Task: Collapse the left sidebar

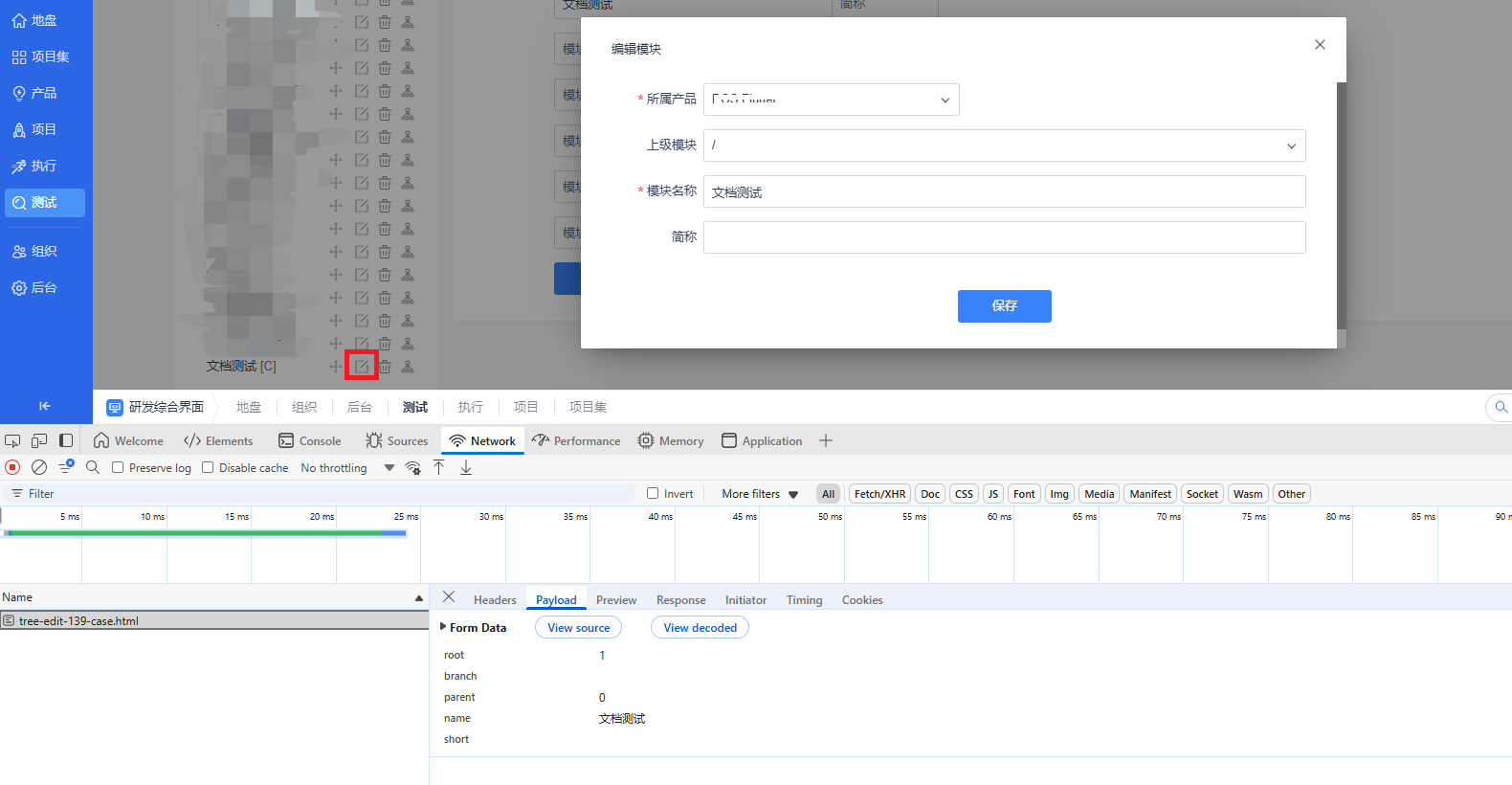Action: click(45, 406)
